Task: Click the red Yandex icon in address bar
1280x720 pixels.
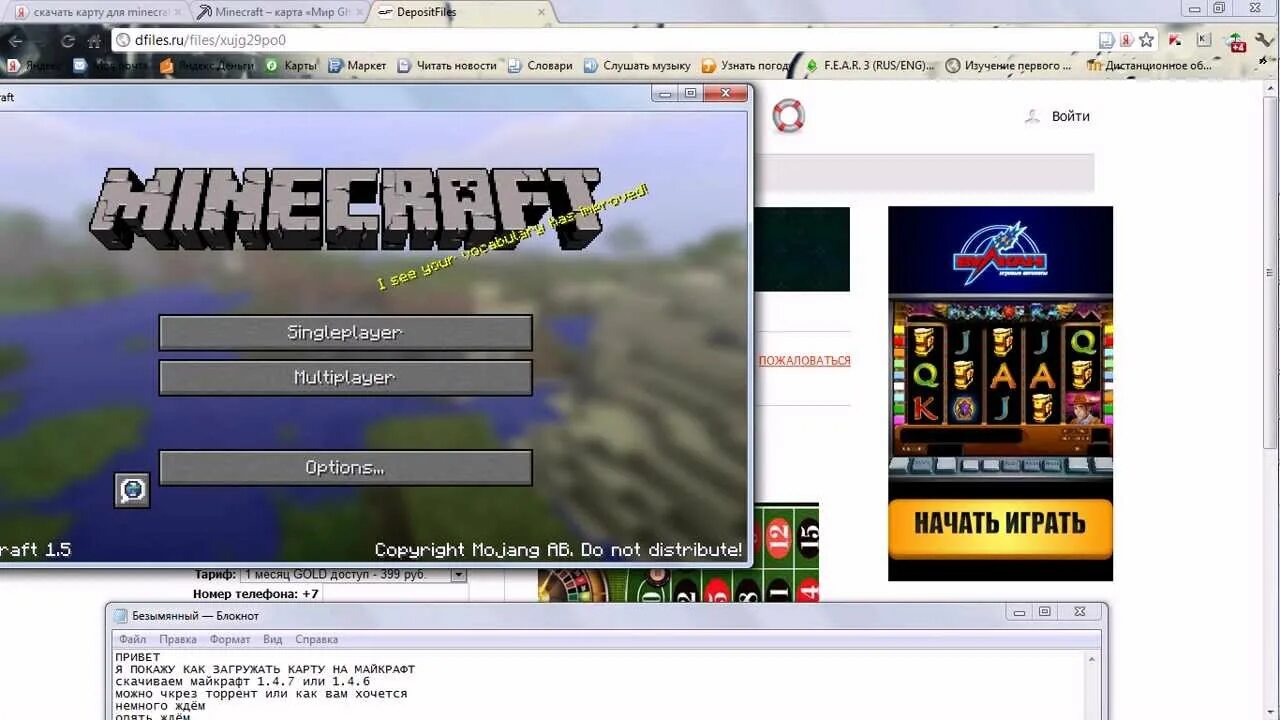Action: 1126,40
